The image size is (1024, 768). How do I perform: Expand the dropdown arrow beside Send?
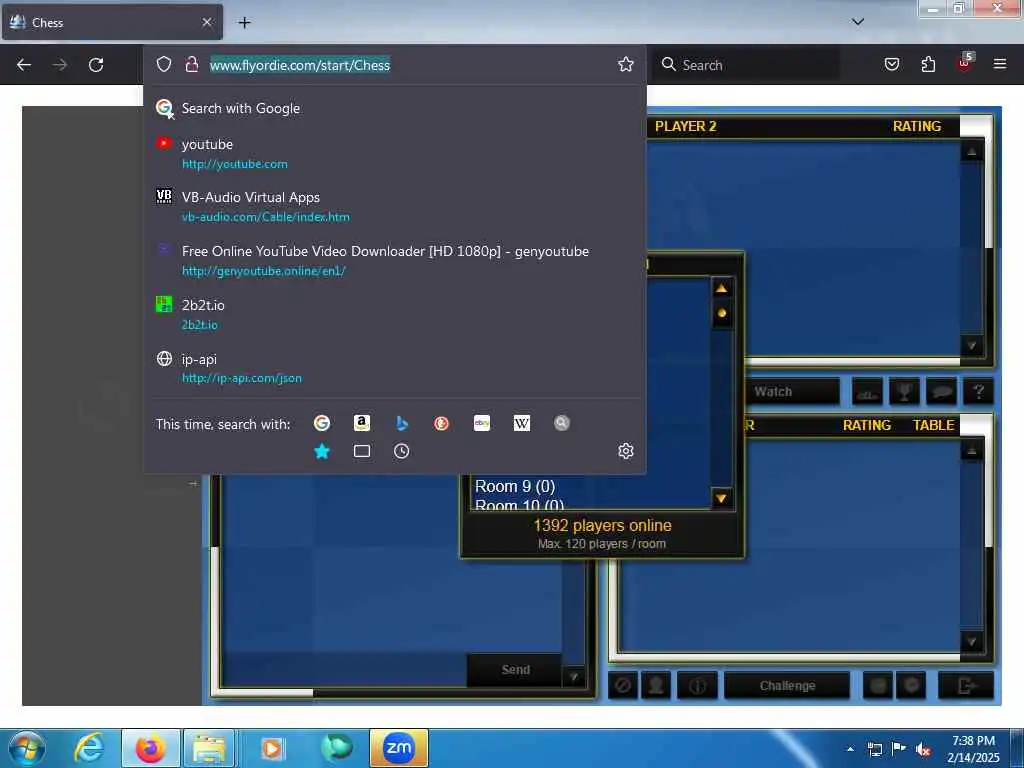coord(573,677)
